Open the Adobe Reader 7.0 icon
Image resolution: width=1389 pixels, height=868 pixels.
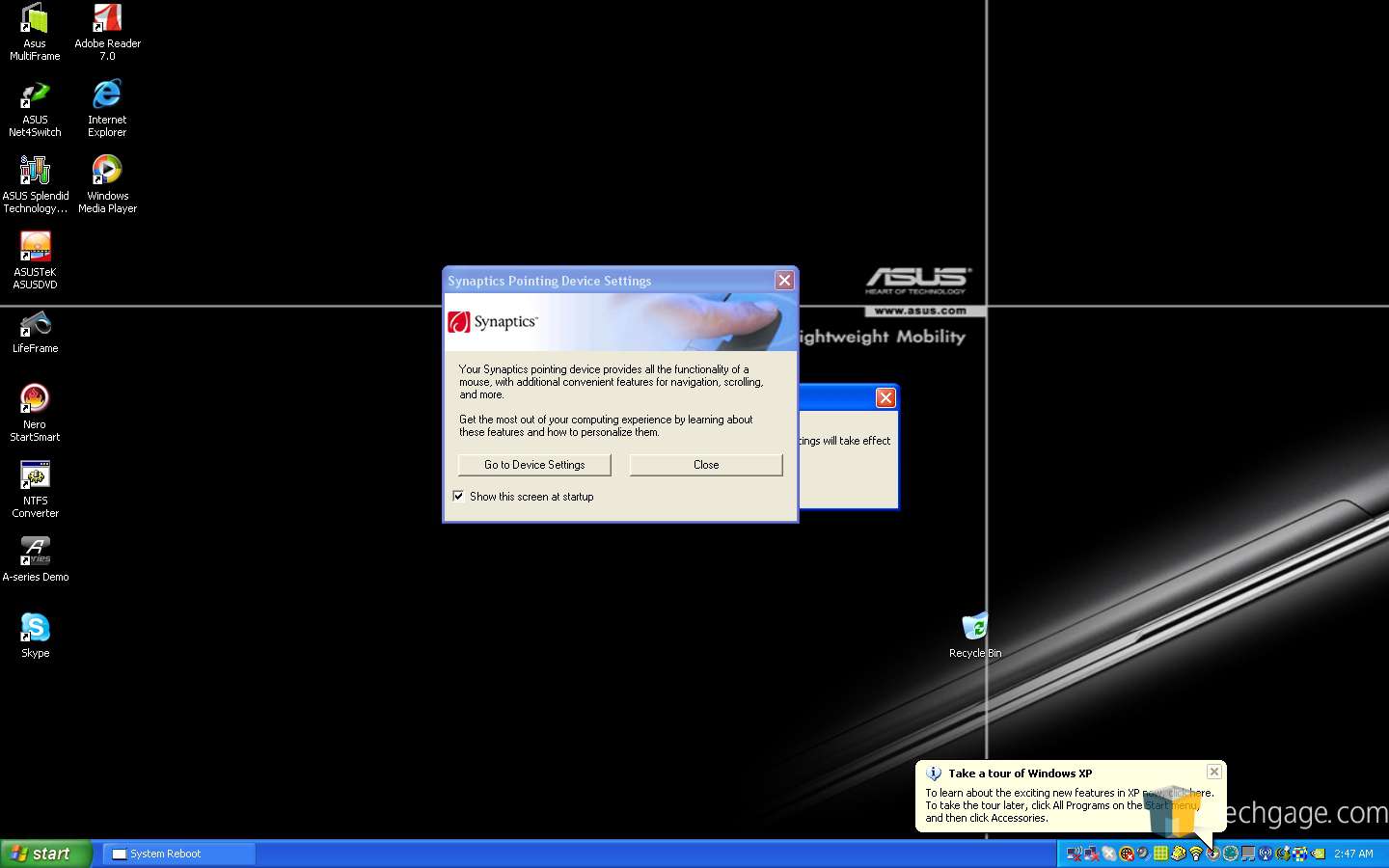(x=107, y=32)
